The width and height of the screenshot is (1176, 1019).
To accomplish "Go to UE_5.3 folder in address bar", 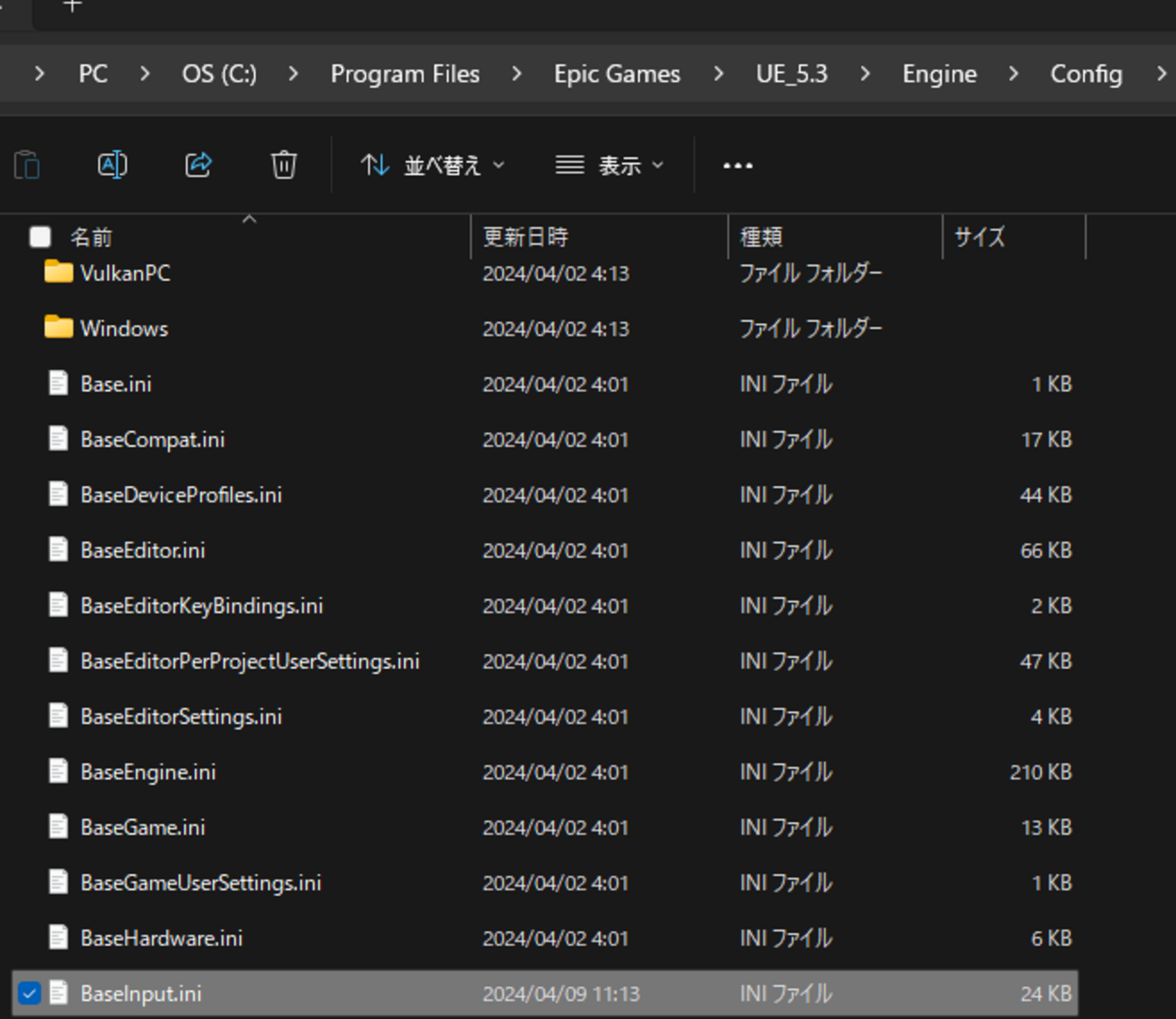I will point(792,74).
